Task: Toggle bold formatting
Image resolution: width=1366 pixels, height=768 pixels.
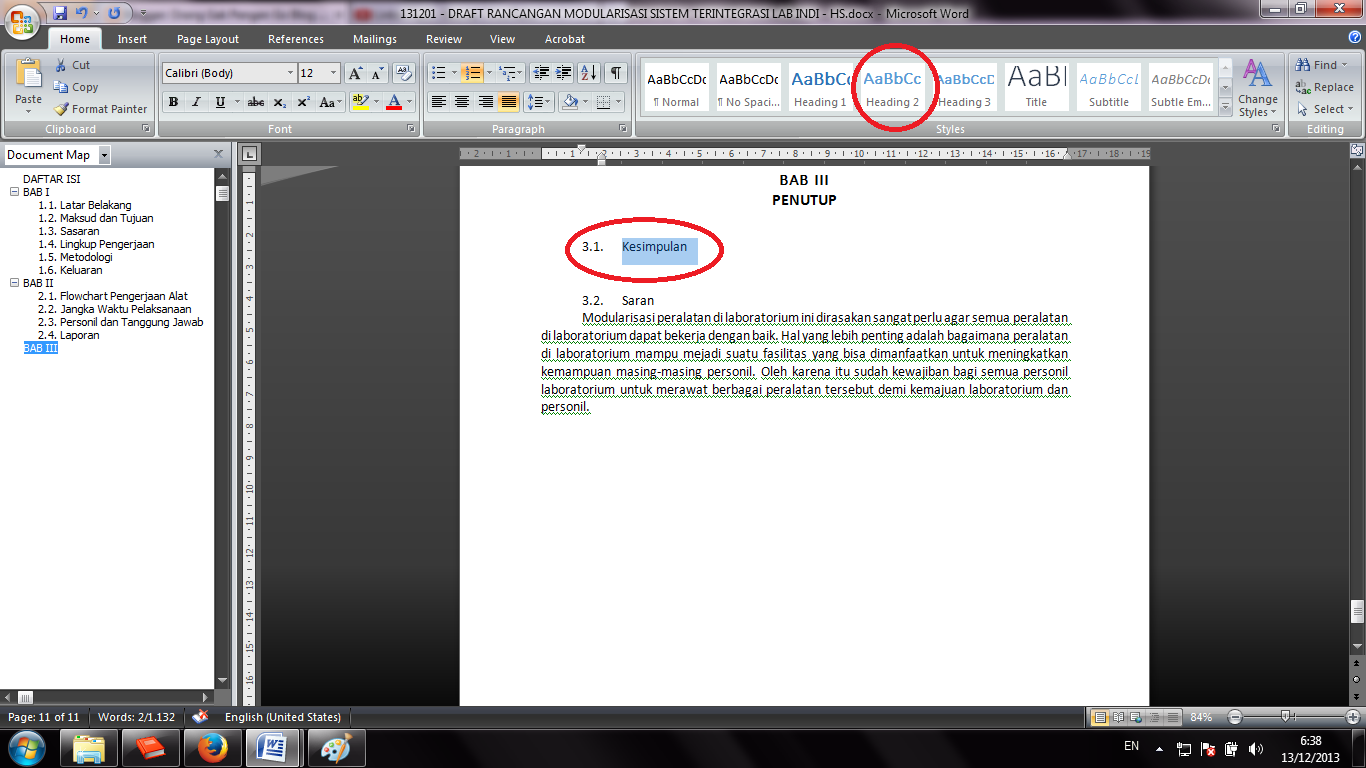Action: [x=173, y=102]
